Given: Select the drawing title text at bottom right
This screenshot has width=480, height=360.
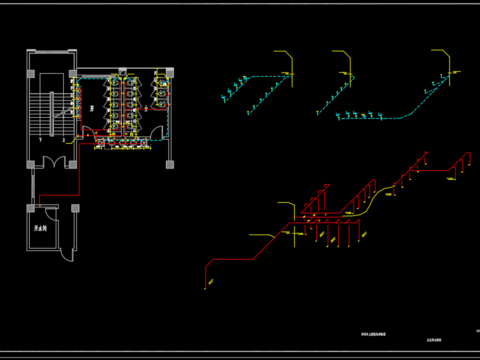Looking at the screenshot, I should (x=373, y=334).
